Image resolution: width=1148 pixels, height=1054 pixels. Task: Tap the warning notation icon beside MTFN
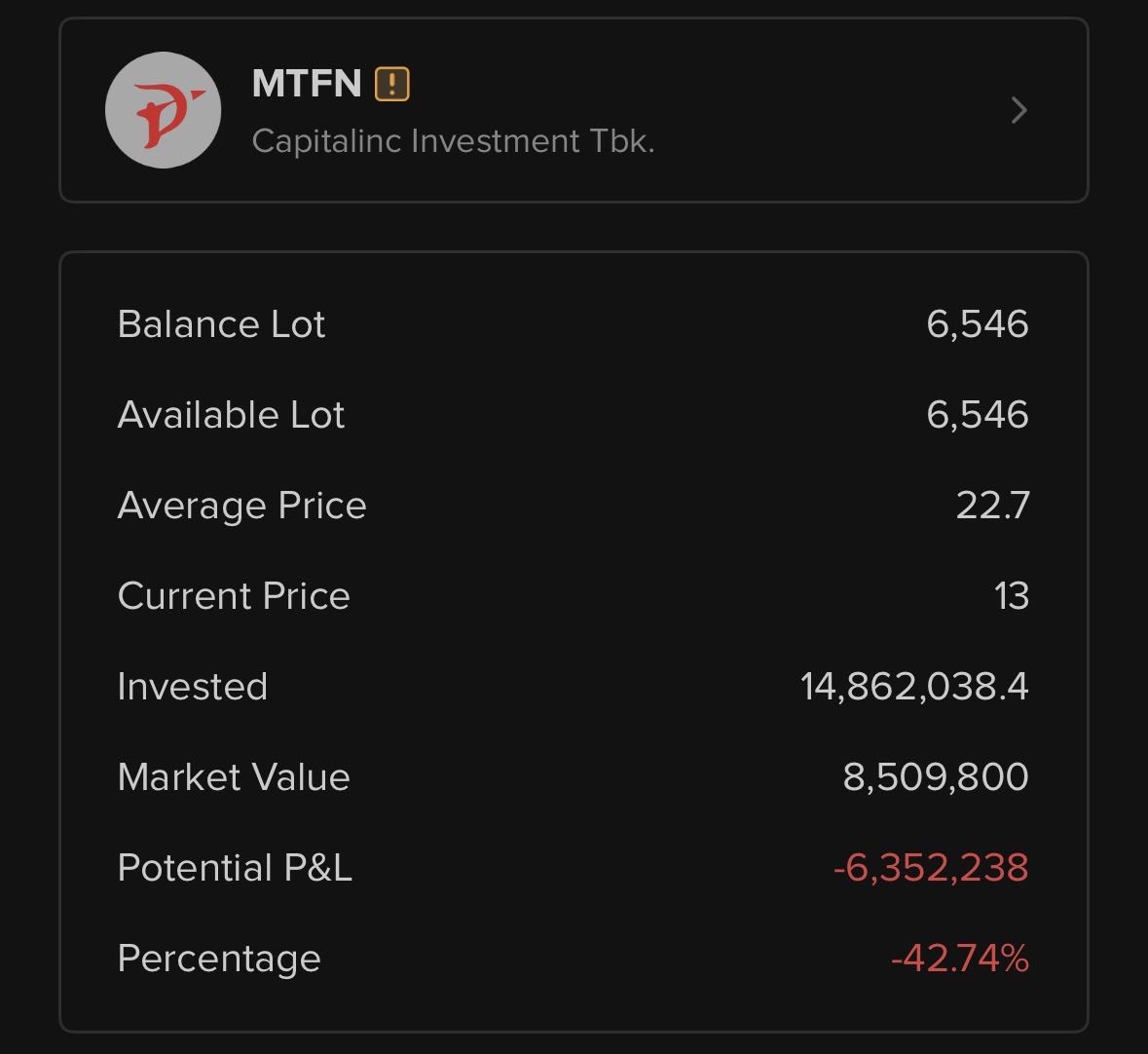click(391, 84)
